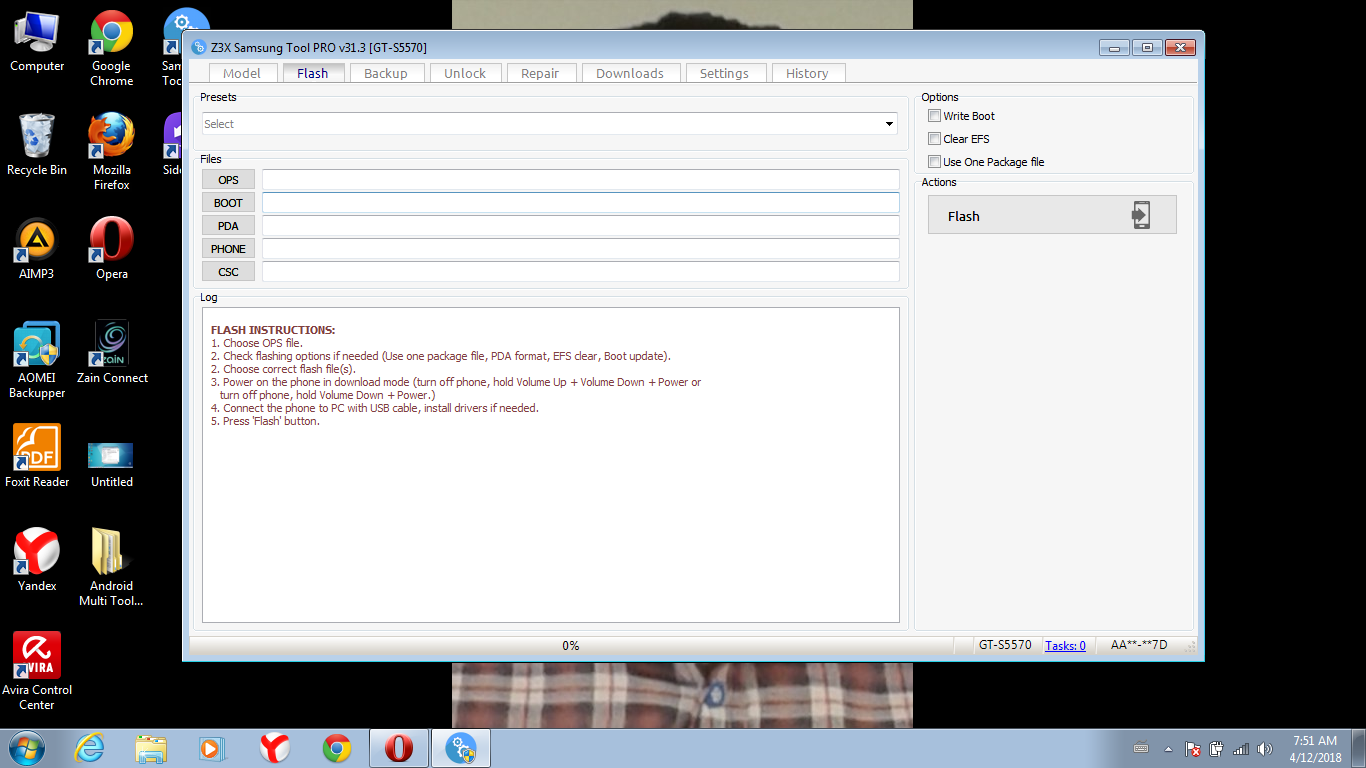Open the Action Center flag icon

(x=1192, y=749)
